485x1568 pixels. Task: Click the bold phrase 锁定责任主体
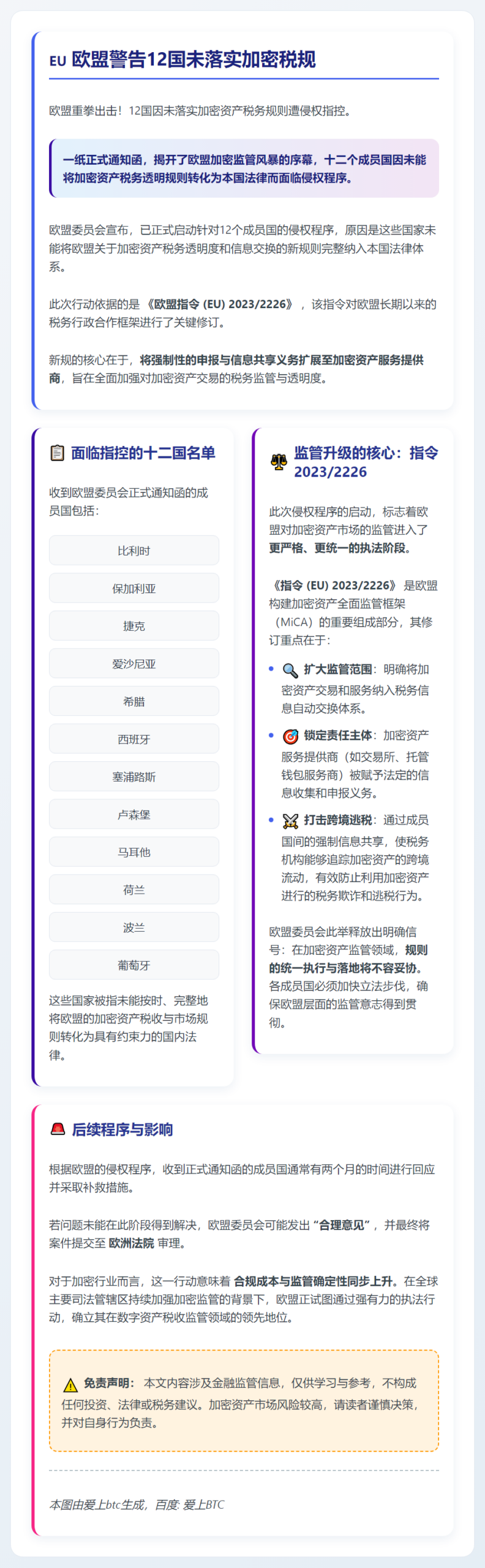pos(338,735)
